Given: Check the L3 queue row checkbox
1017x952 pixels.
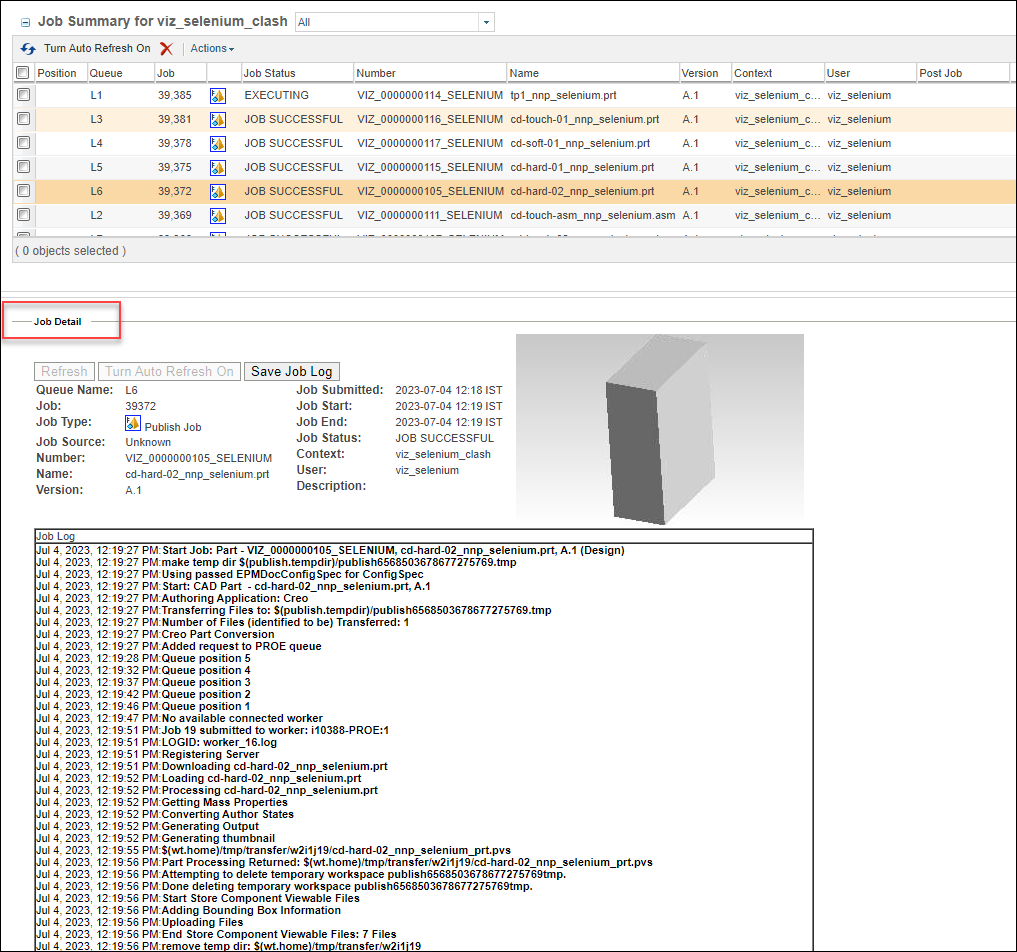Looking at the screenshot, I should [24, 119].
